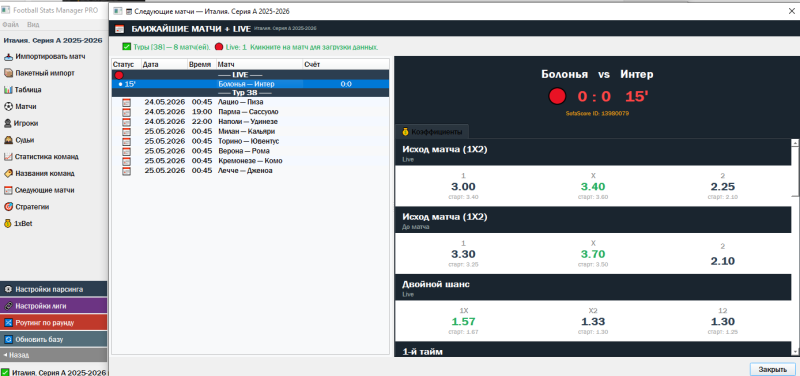
Task: Click calendar icon for Лацио — Пиза row
Action: click(x=127, y=102)
